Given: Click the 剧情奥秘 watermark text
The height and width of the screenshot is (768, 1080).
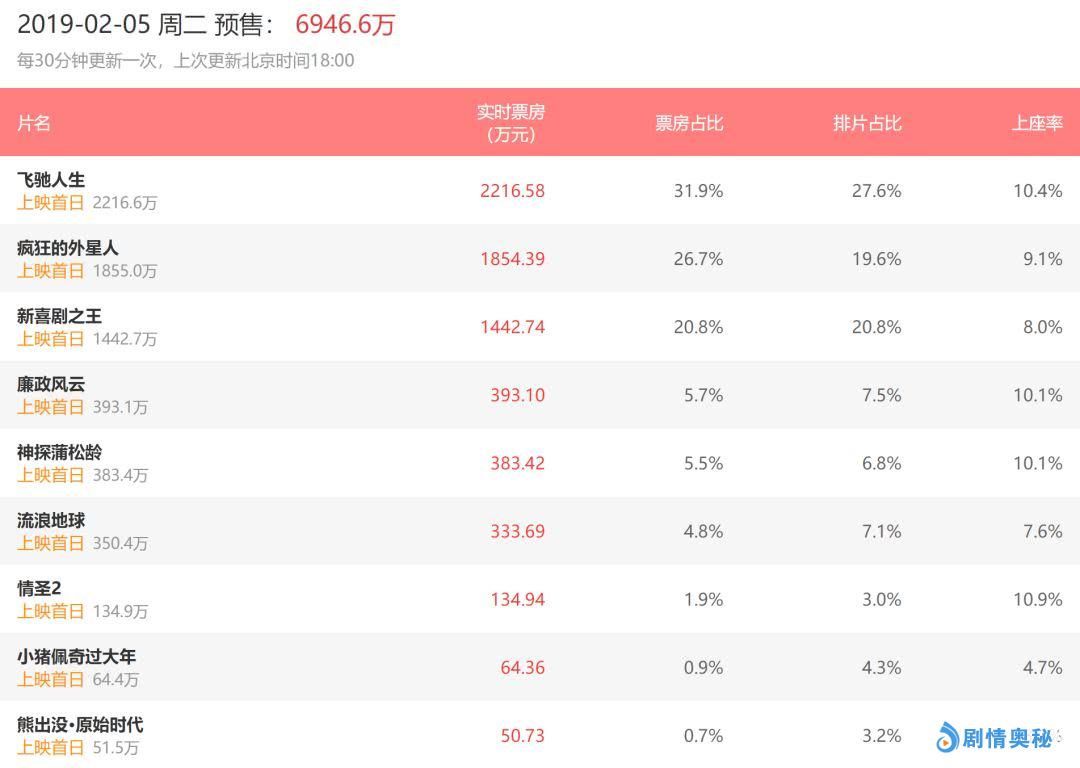Looking at the screenshot, I should click(x=1007, y=738).
